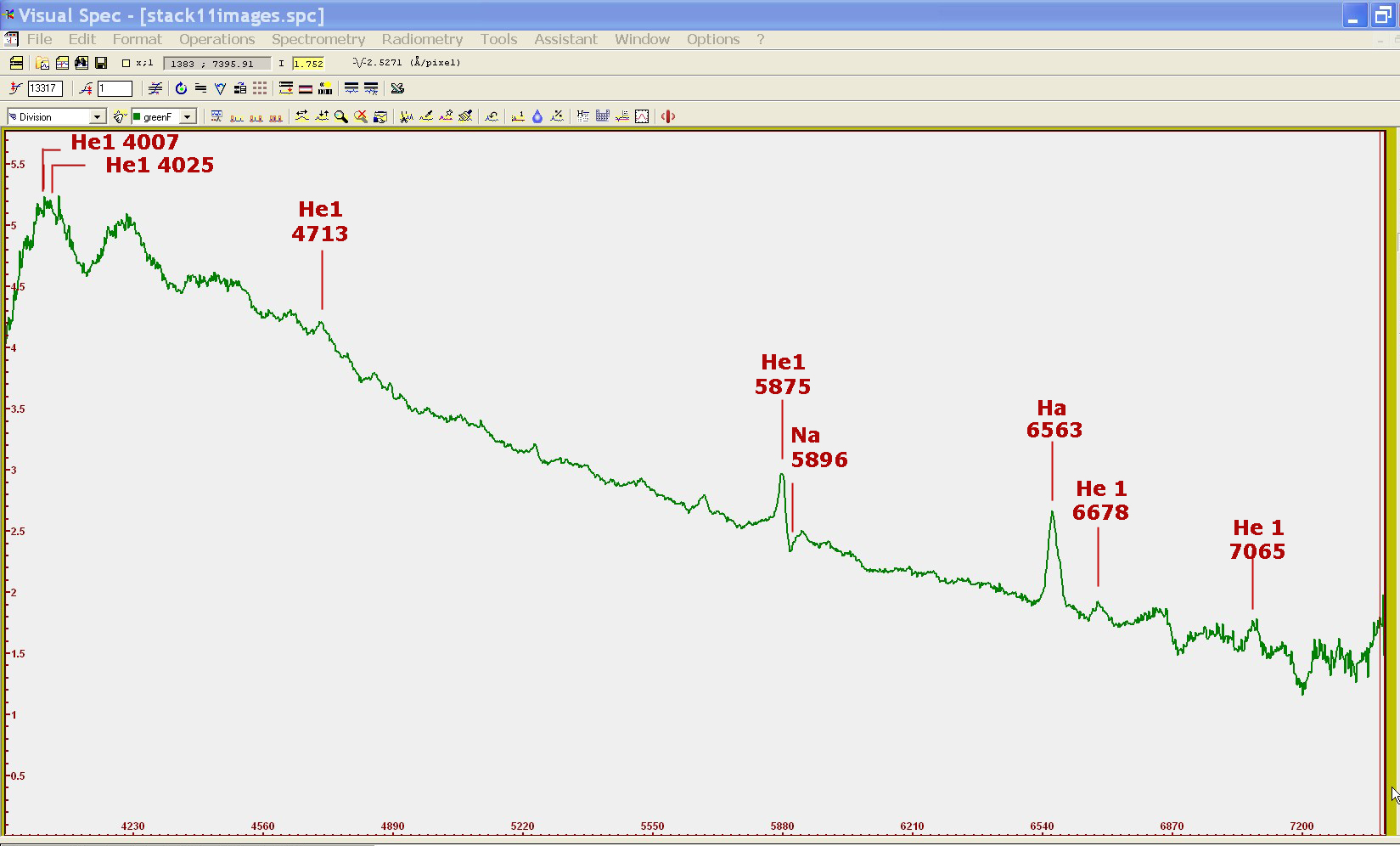Click the blue water drop icon

[537, 116]
